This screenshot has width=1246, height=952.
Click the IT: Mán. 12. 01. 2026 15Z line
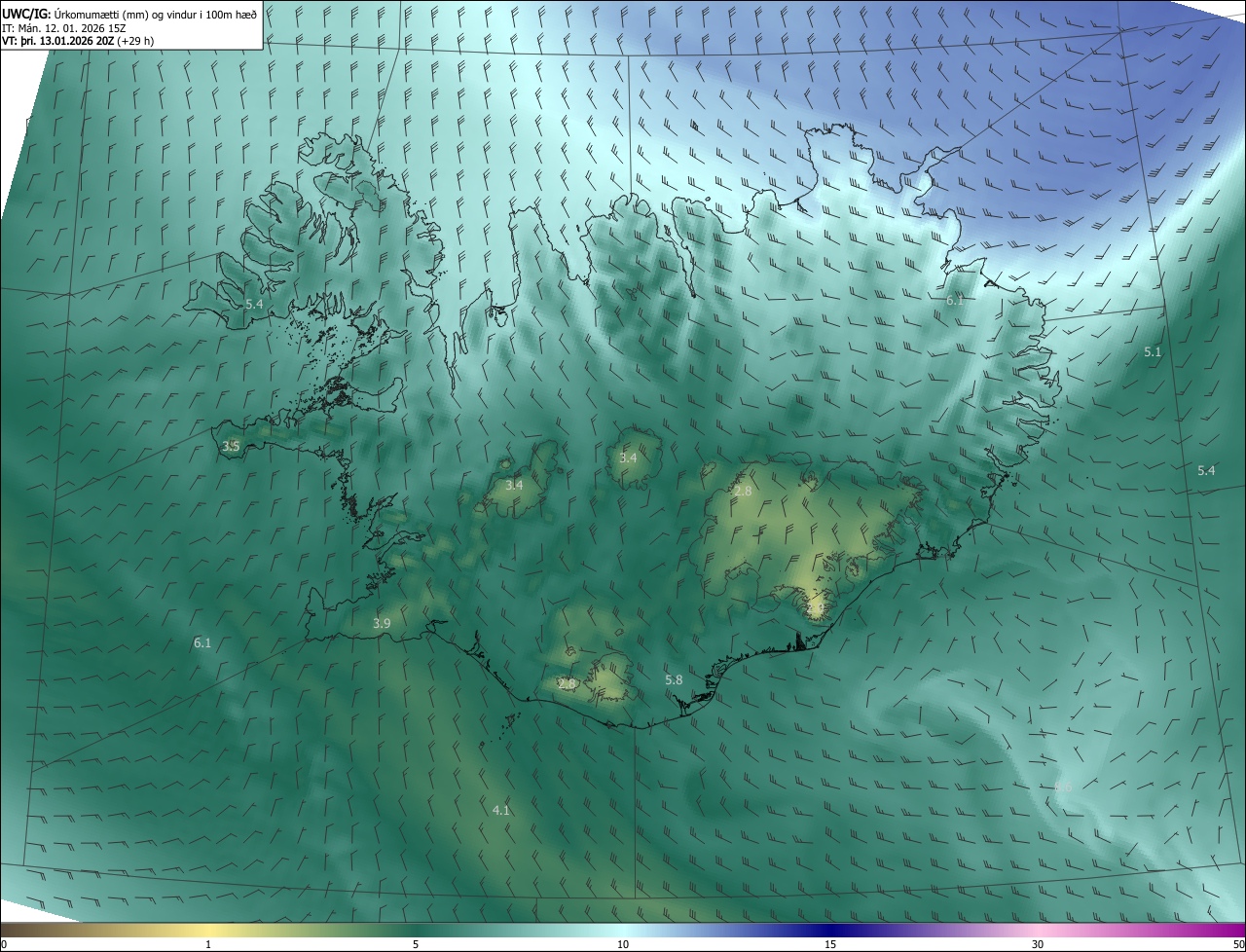[65, 28]
